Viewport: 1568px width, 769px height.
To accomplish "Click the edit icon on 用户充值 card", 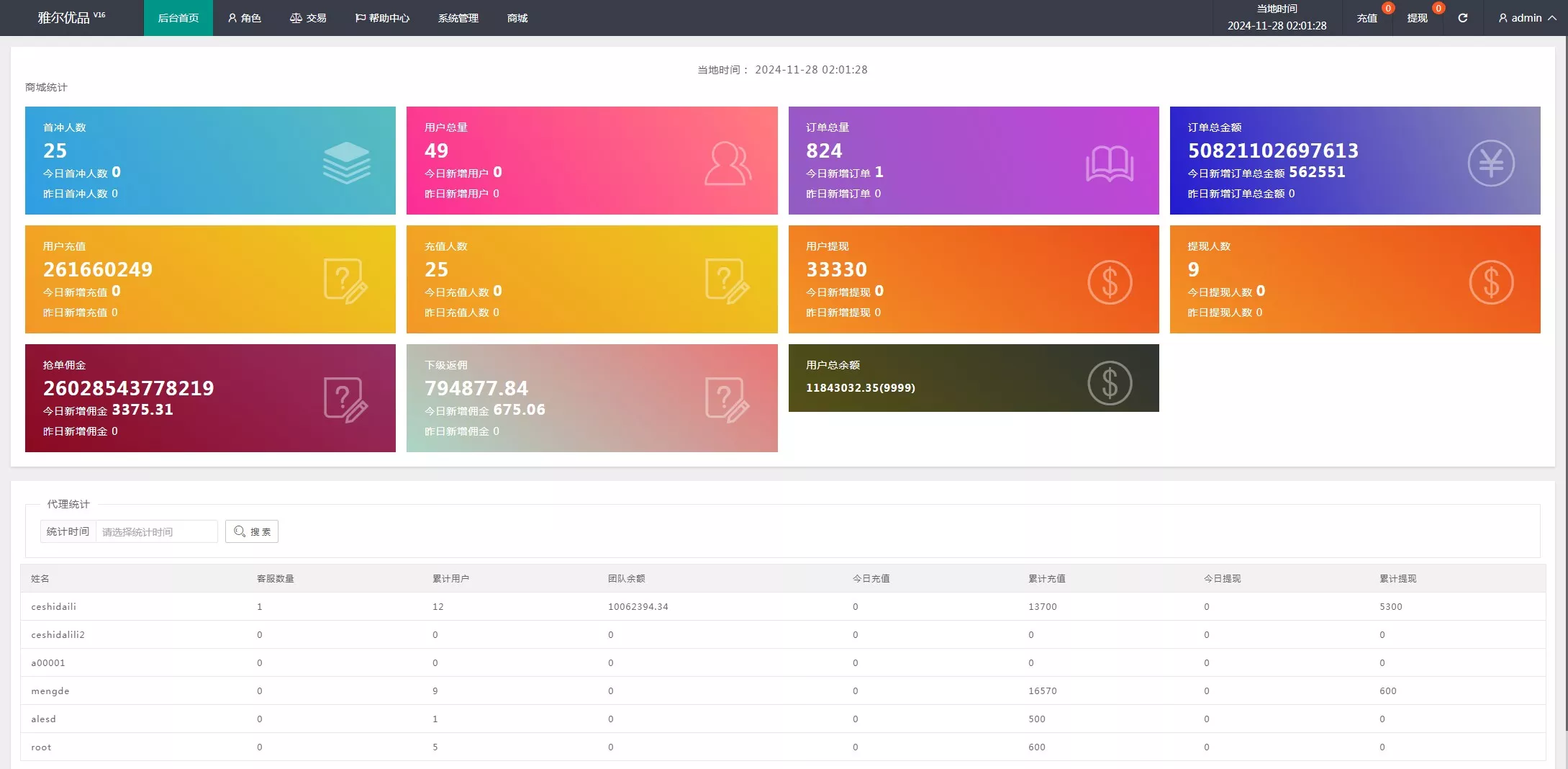I will click(345, 282).
